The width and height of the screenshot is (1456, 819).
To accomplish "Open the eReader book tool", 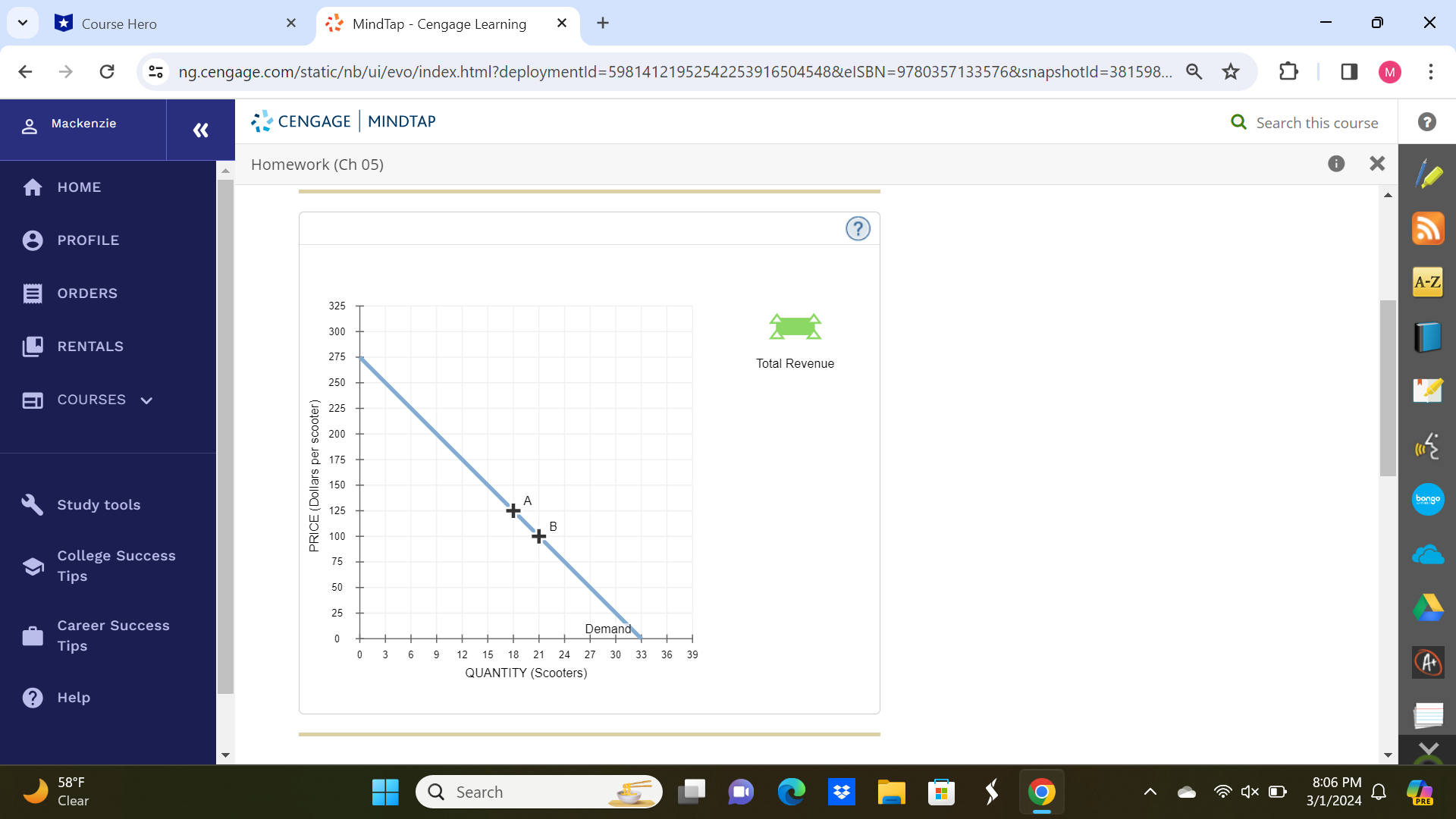I will tap(1429, 337).
